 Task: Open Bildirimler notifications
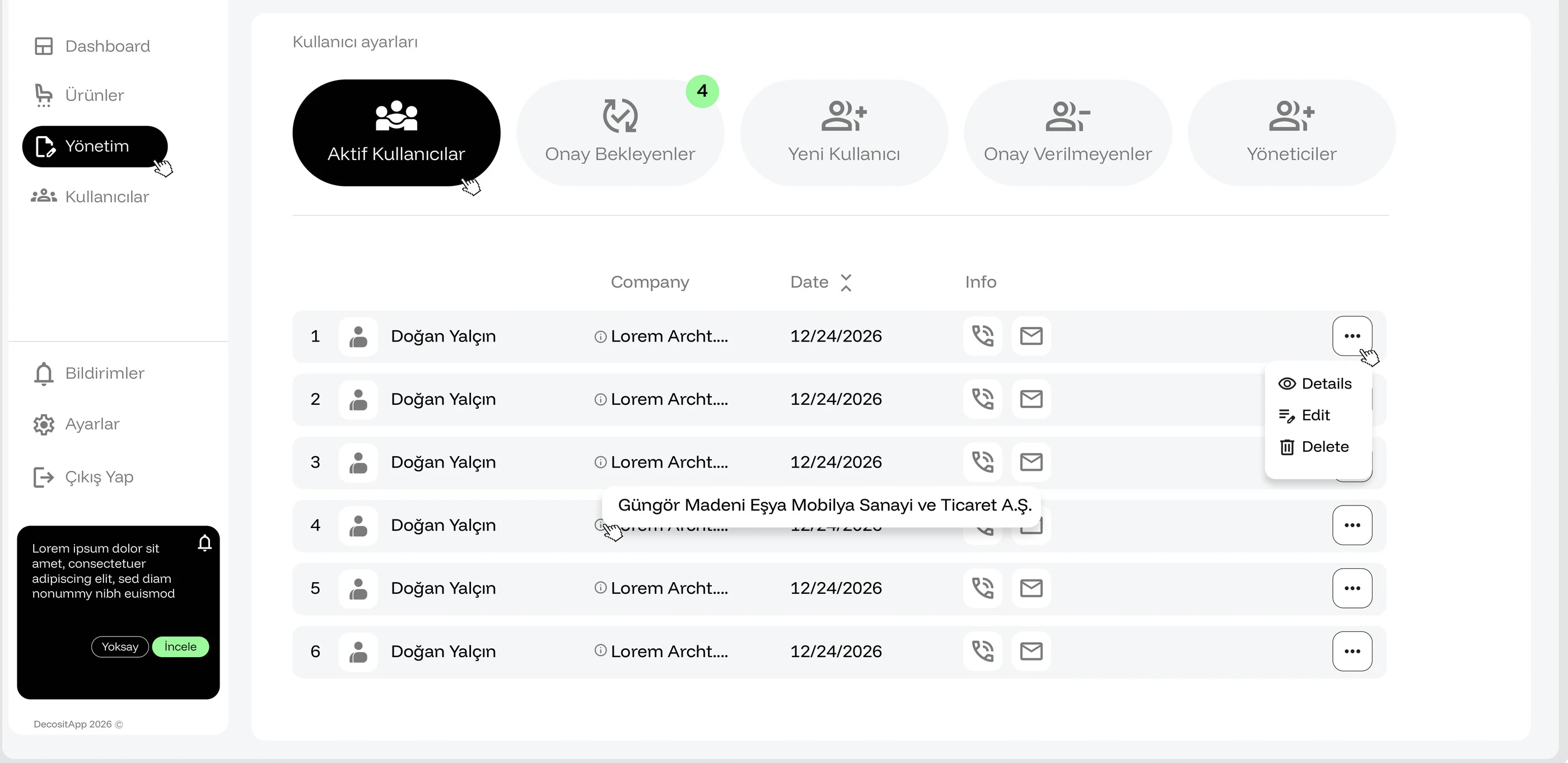[89, 373]
